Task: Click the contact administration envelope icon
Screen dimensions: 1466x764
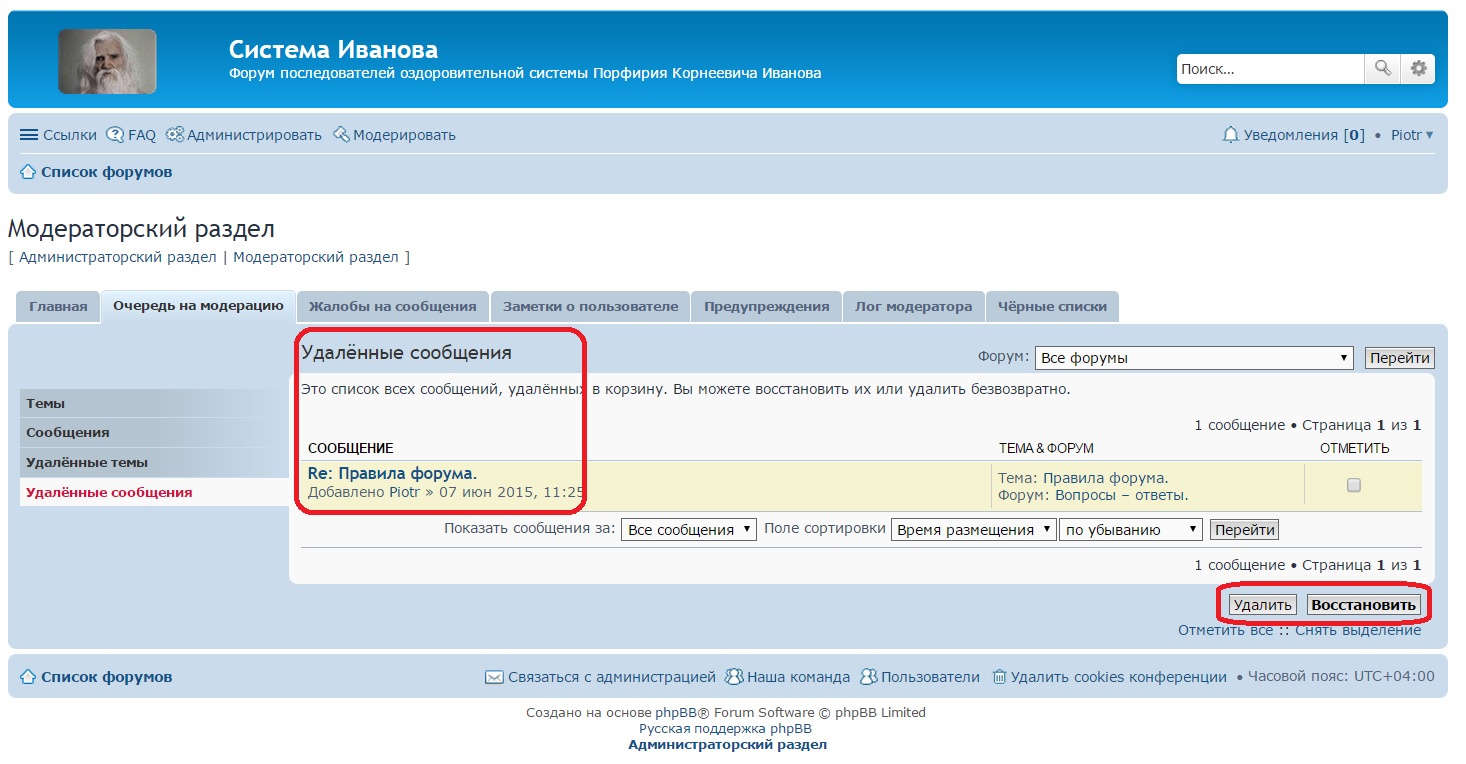Action: (494, 677)
